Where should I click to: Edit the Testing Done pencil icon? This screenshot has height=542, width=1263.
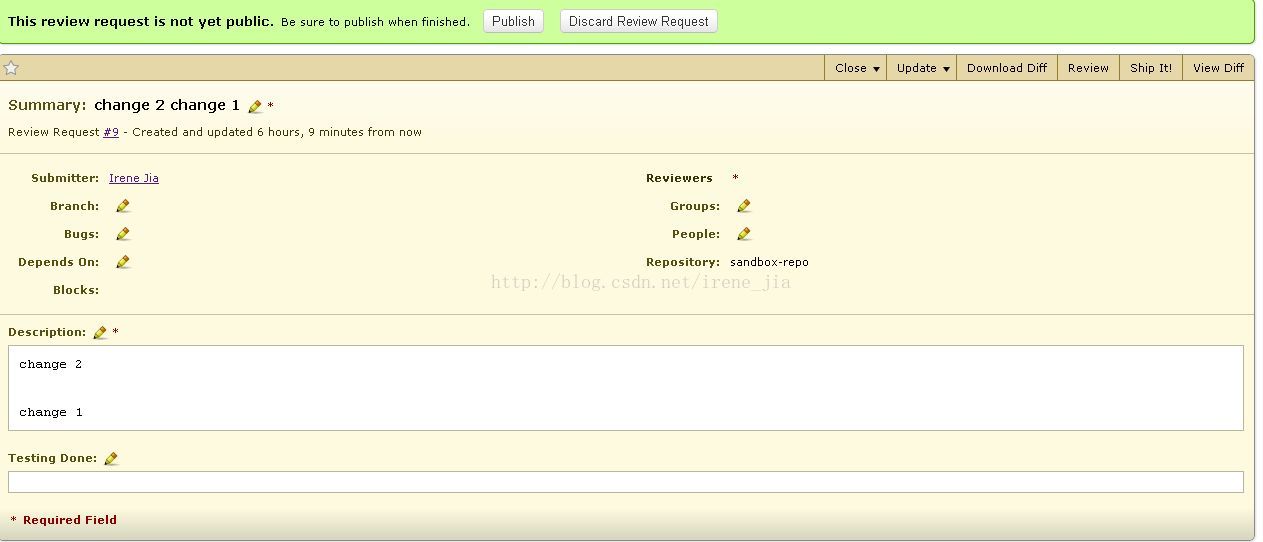coord(111,458)
